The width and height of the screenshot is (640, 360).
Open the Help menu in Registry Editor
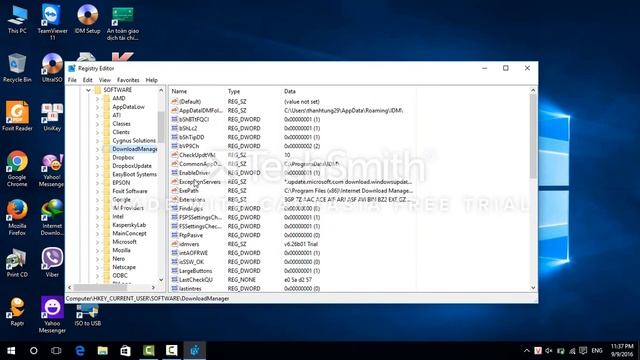[151, 80]
